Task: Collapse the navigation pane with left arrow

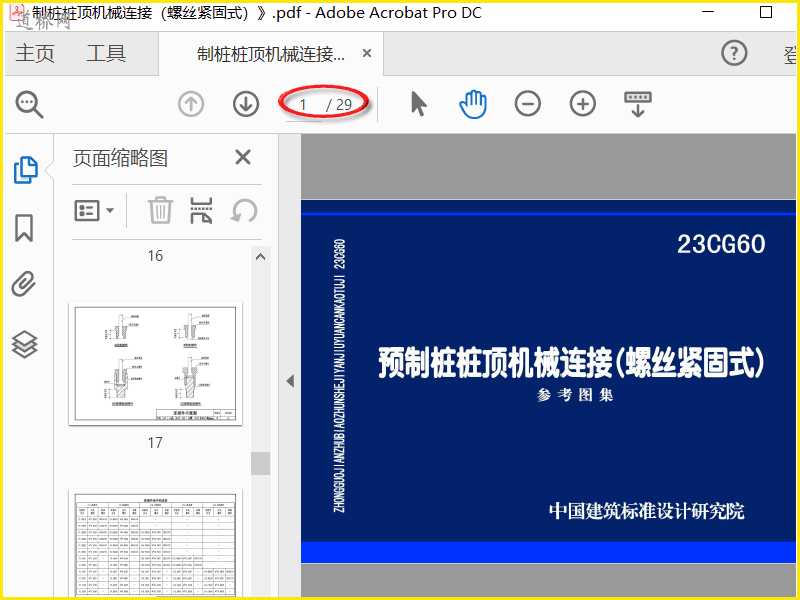Action: [x=290, y=381]
